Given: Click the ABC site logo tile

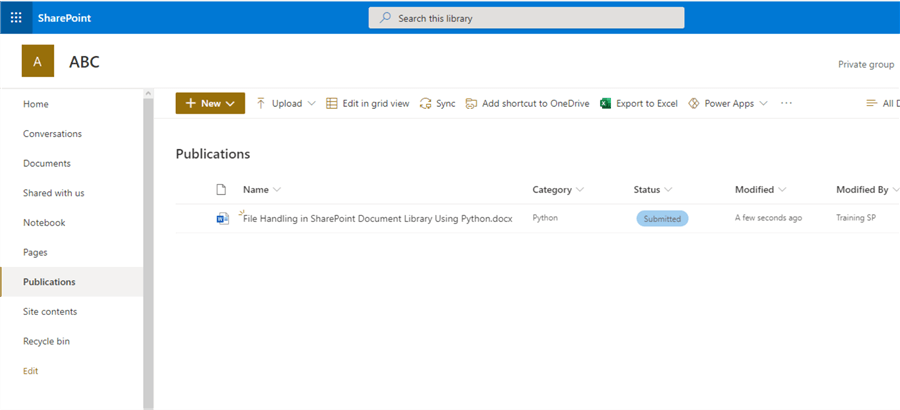Looking at the screenshot, I should point(37,62).
